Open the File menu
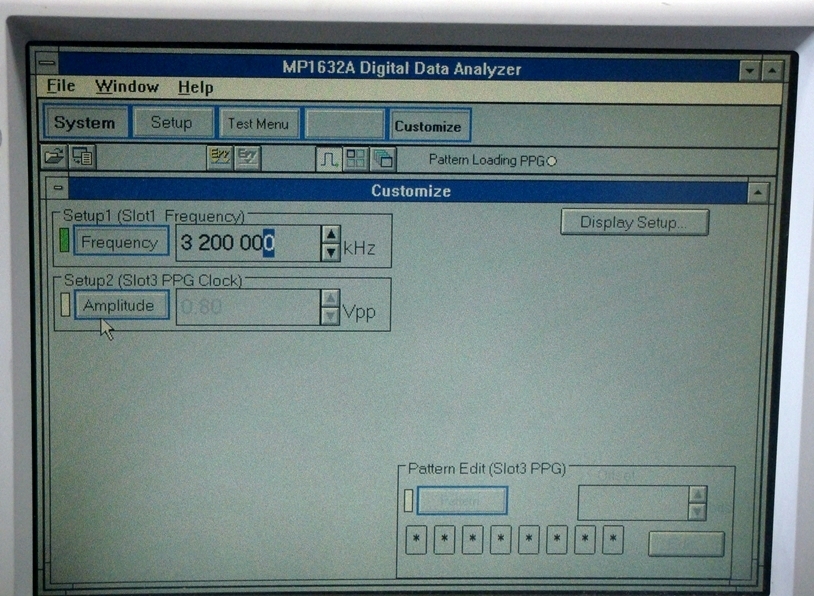The width and height of the screenshot is (814, 596). coord(61,85)
